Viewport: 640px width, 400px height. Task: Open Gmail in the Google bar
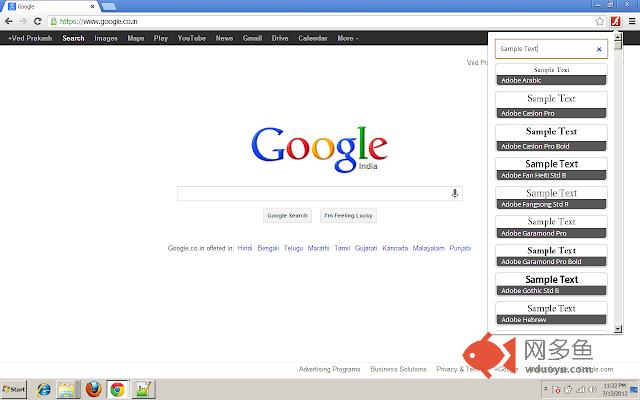click(x=252, y=38)
